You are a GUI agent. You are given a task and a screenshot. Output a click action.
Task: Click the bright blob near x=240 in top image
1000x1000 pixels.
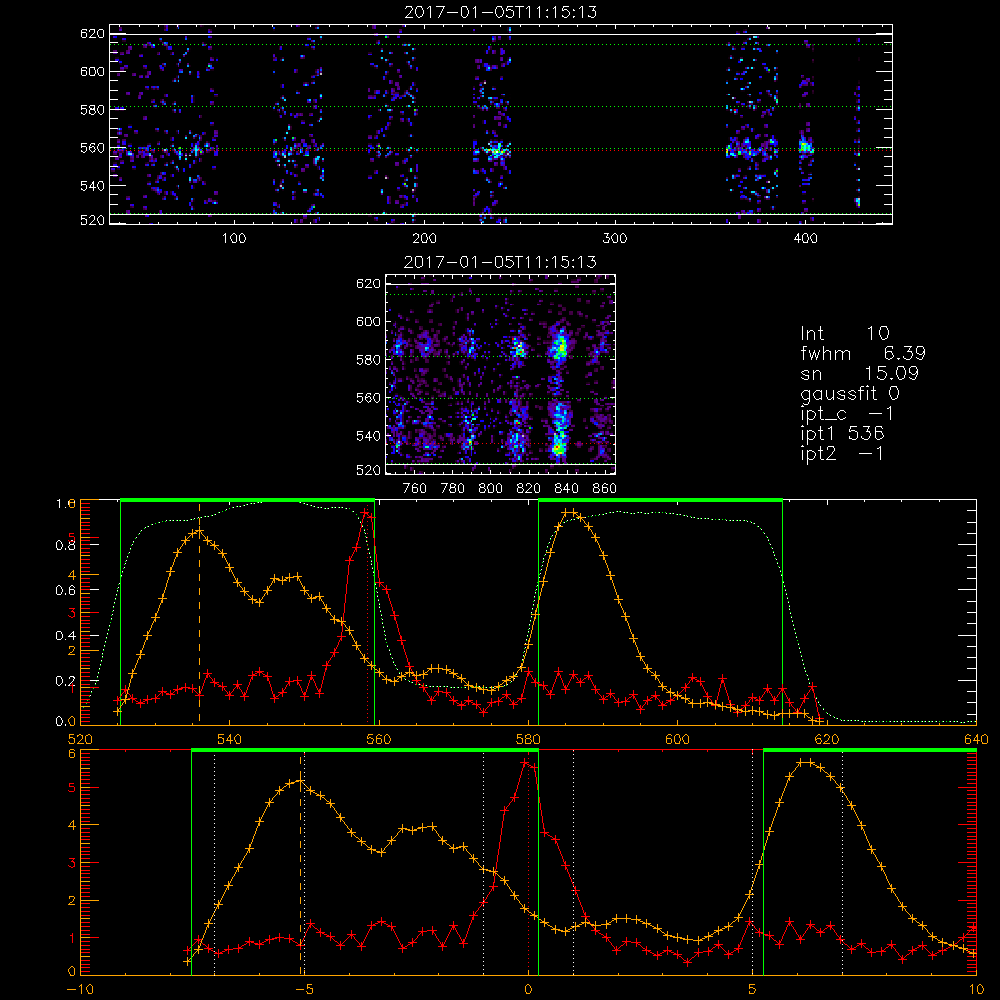[495, 151]
